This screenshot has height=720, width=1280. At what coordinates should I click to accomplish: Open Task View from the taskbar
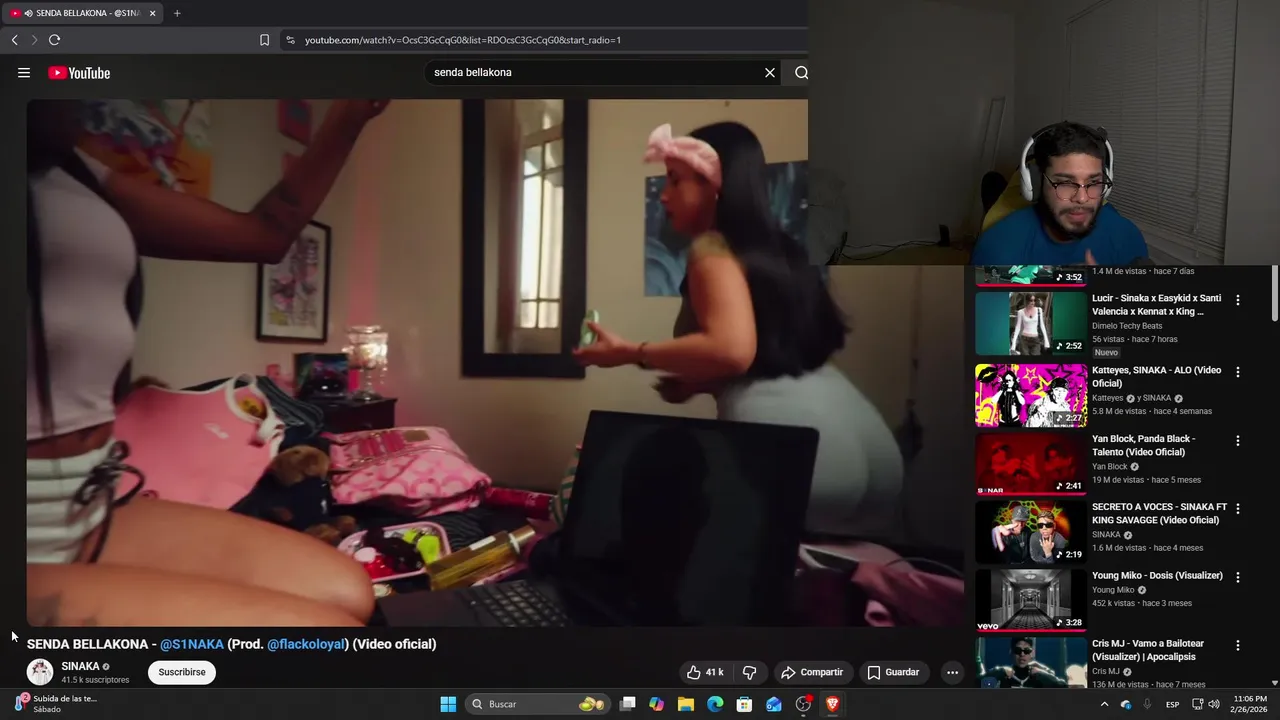click(x=627, y=704)
